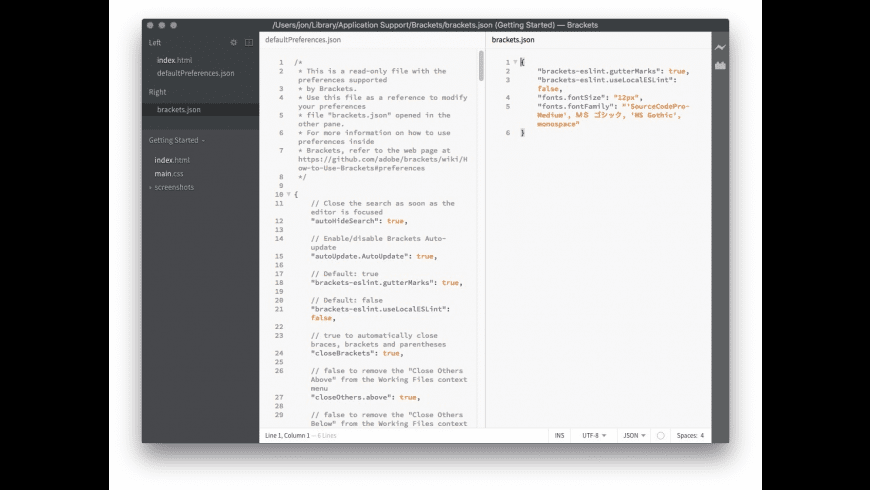Open the JSON language mode dropdown
Image resolution: width=870 pixels, height=490 pixels.
coord(634,436)
